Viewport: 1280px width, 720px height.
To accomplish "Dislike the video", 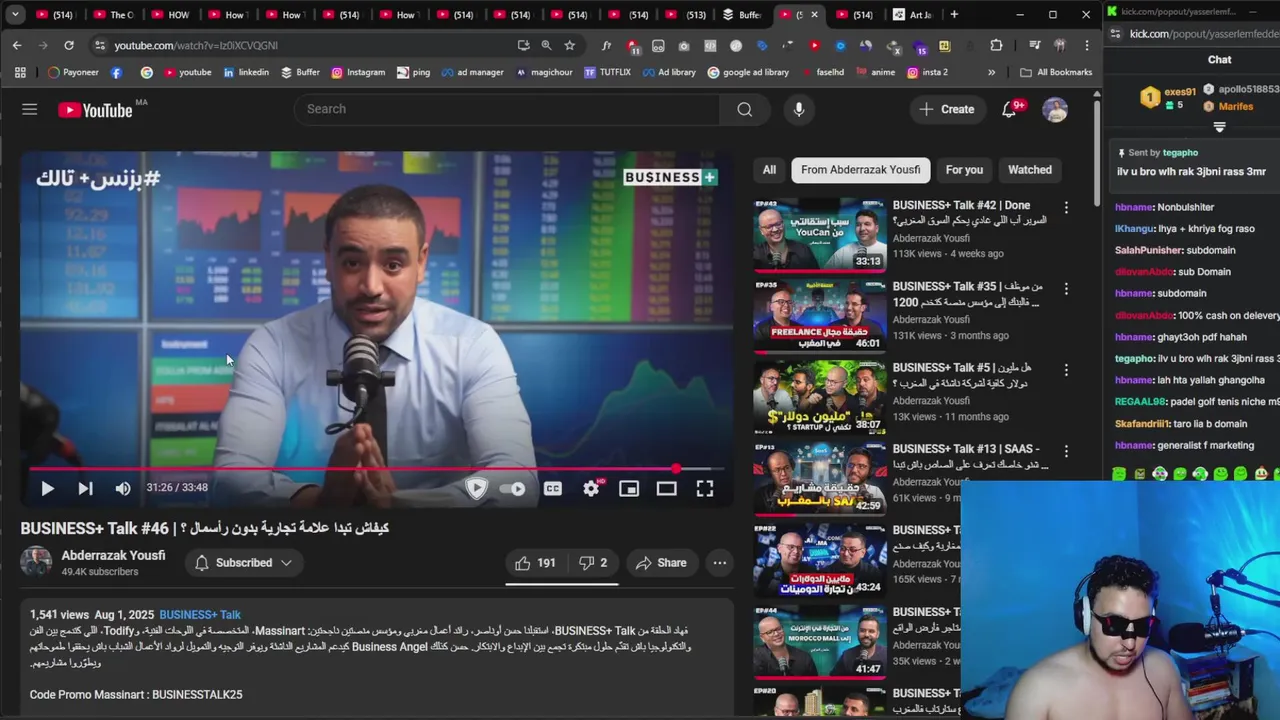I will [593, 563].
